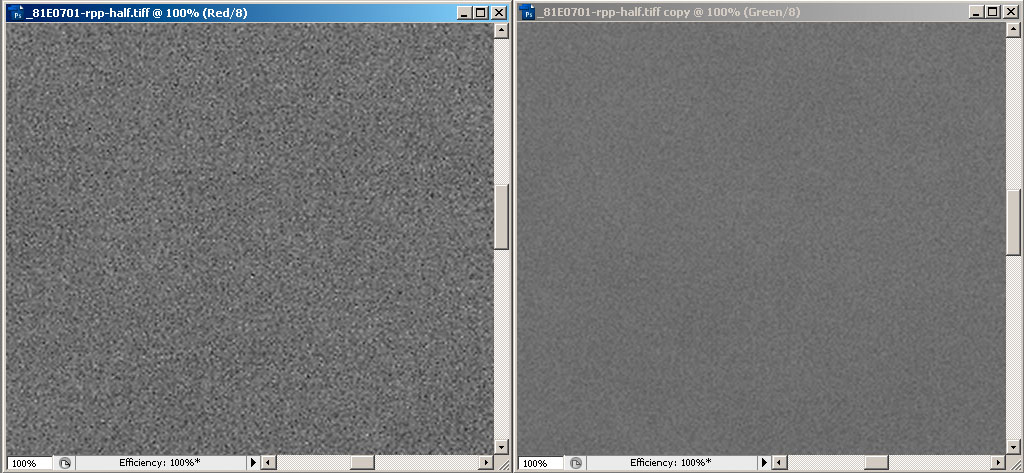Screen dimensions: 1024x473
Task: Open the preview icon in the Red/8 status bar
Action: pyautogui.click(x=65, y=463)
